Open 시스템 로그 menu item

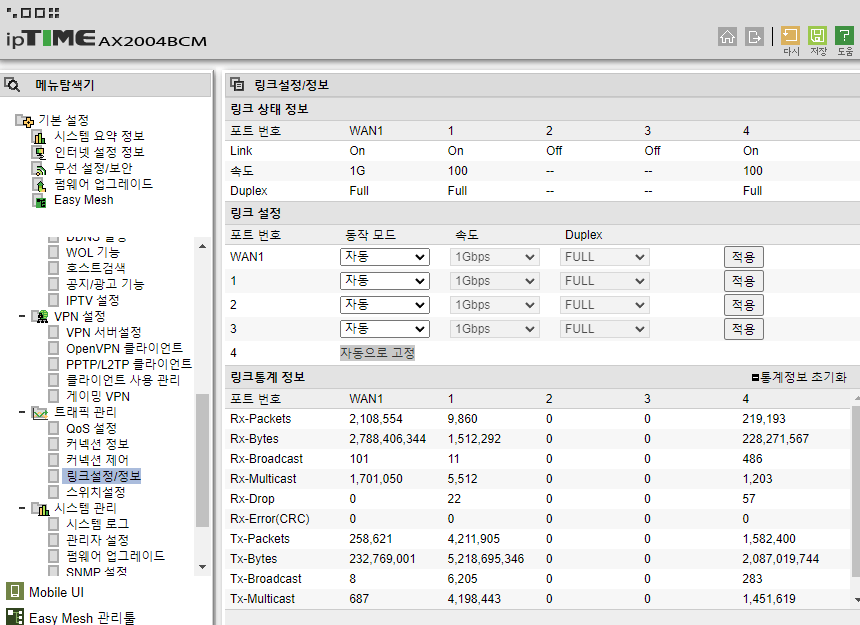point(97,524)
